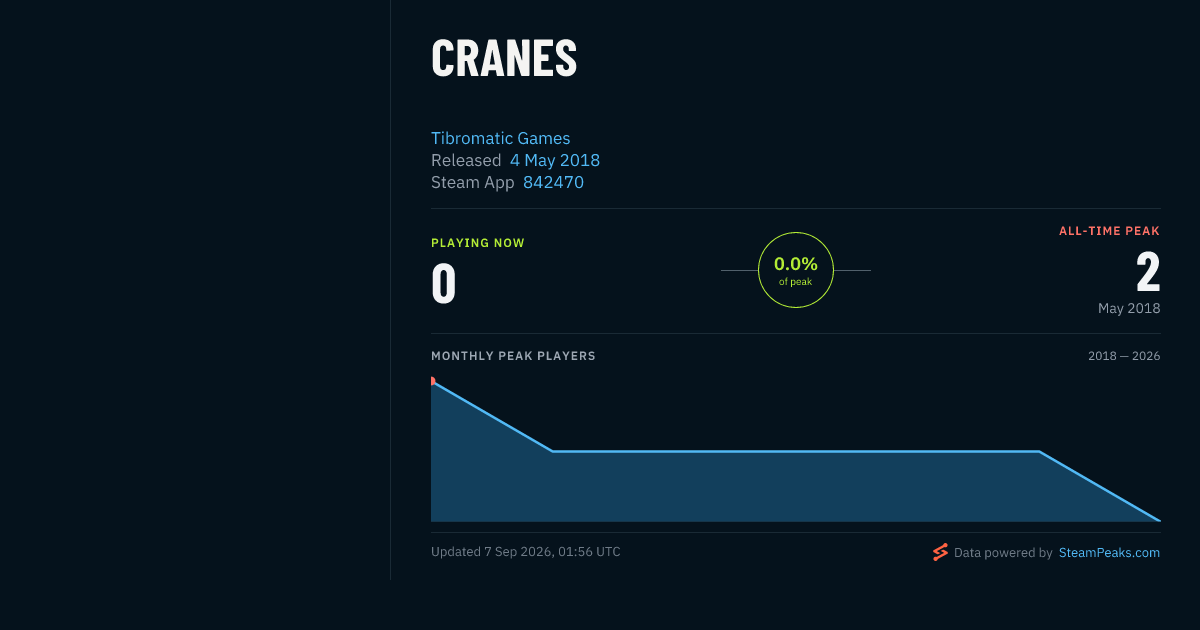Click the 0.0% of peak circle

(796, 270)
